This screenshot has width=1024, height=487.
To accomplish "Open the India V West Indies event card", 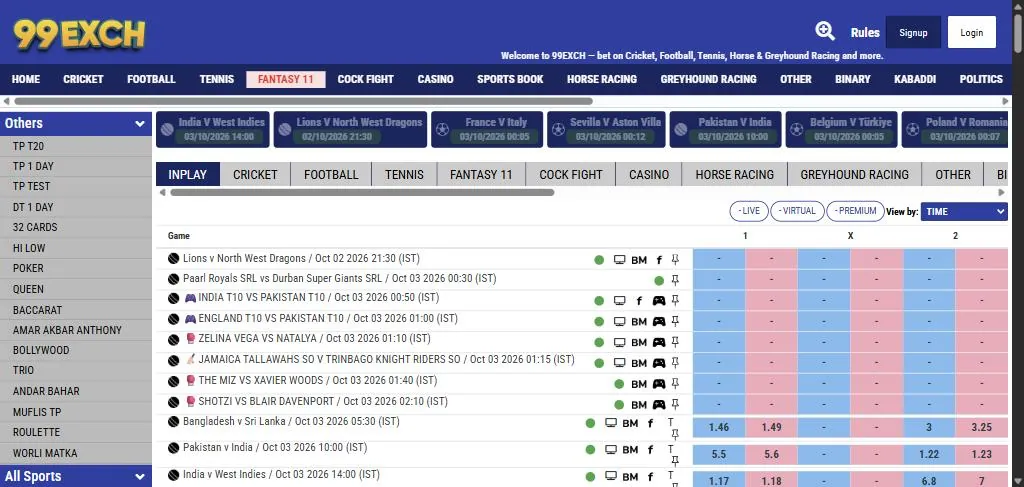I will click(x=213, y=129).
